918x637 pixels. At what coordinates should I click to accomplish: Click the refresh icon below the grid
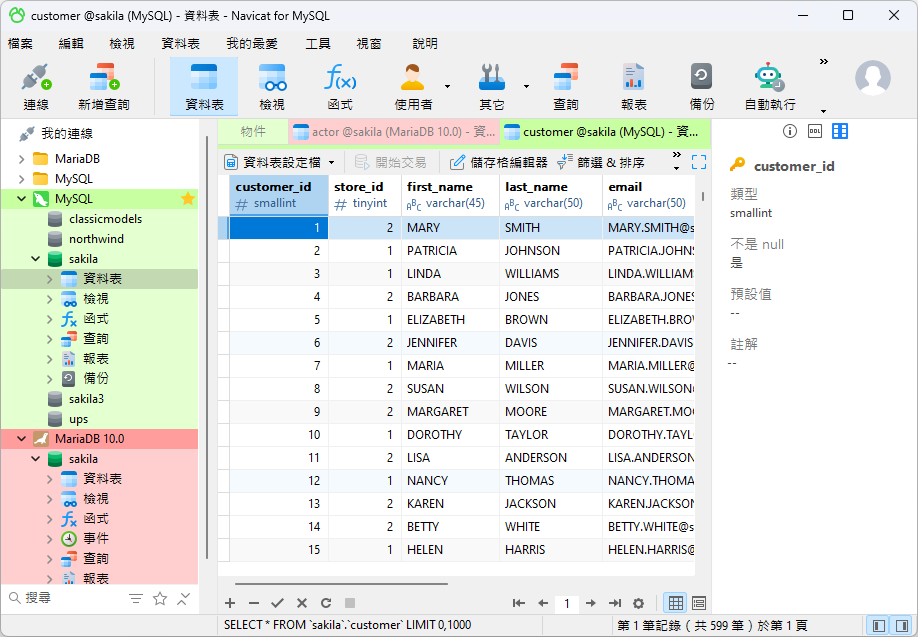(x=326, y=603)
